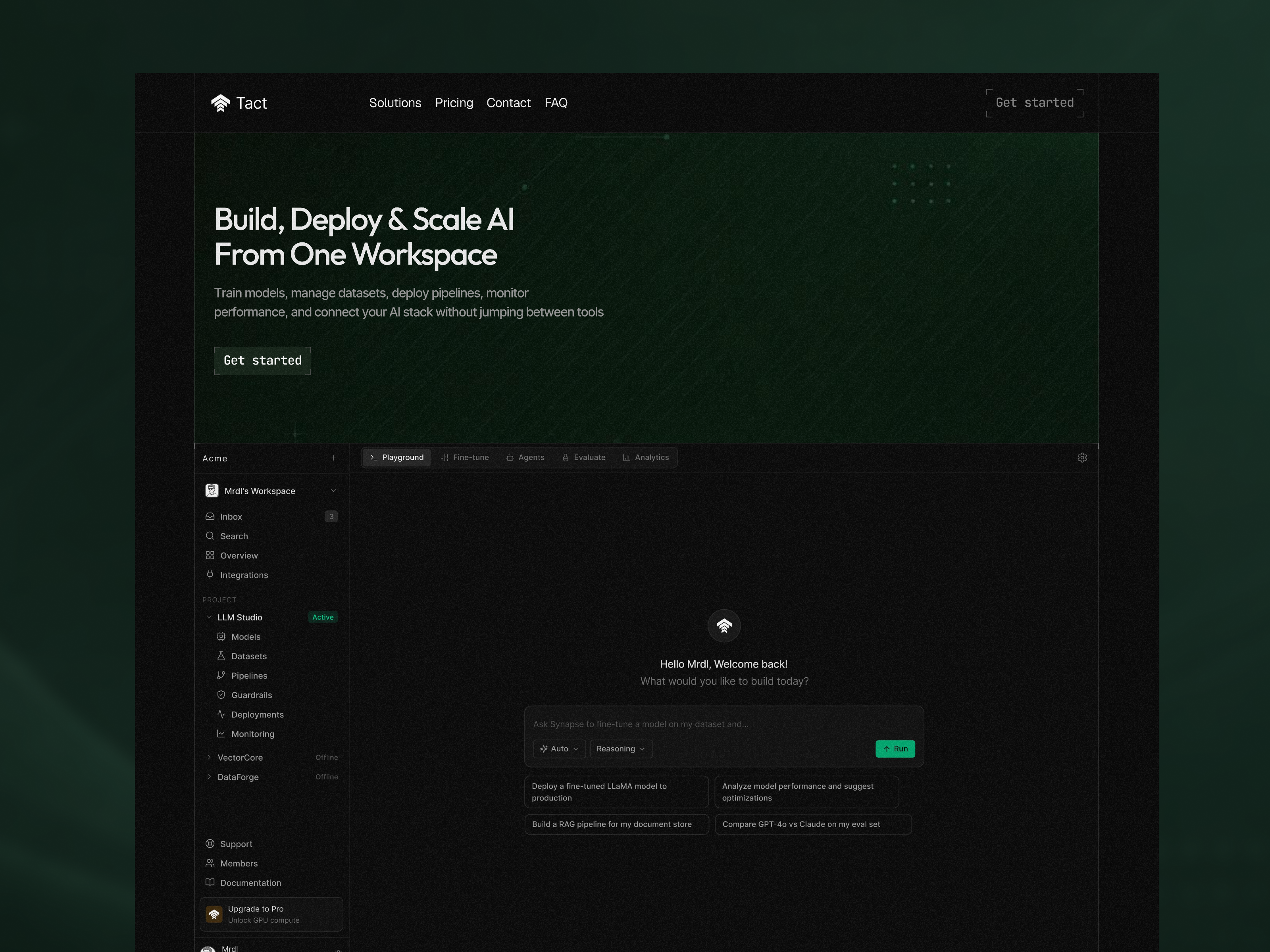
Task: Expand the DataForge project chevron
Action: point(209,777)
